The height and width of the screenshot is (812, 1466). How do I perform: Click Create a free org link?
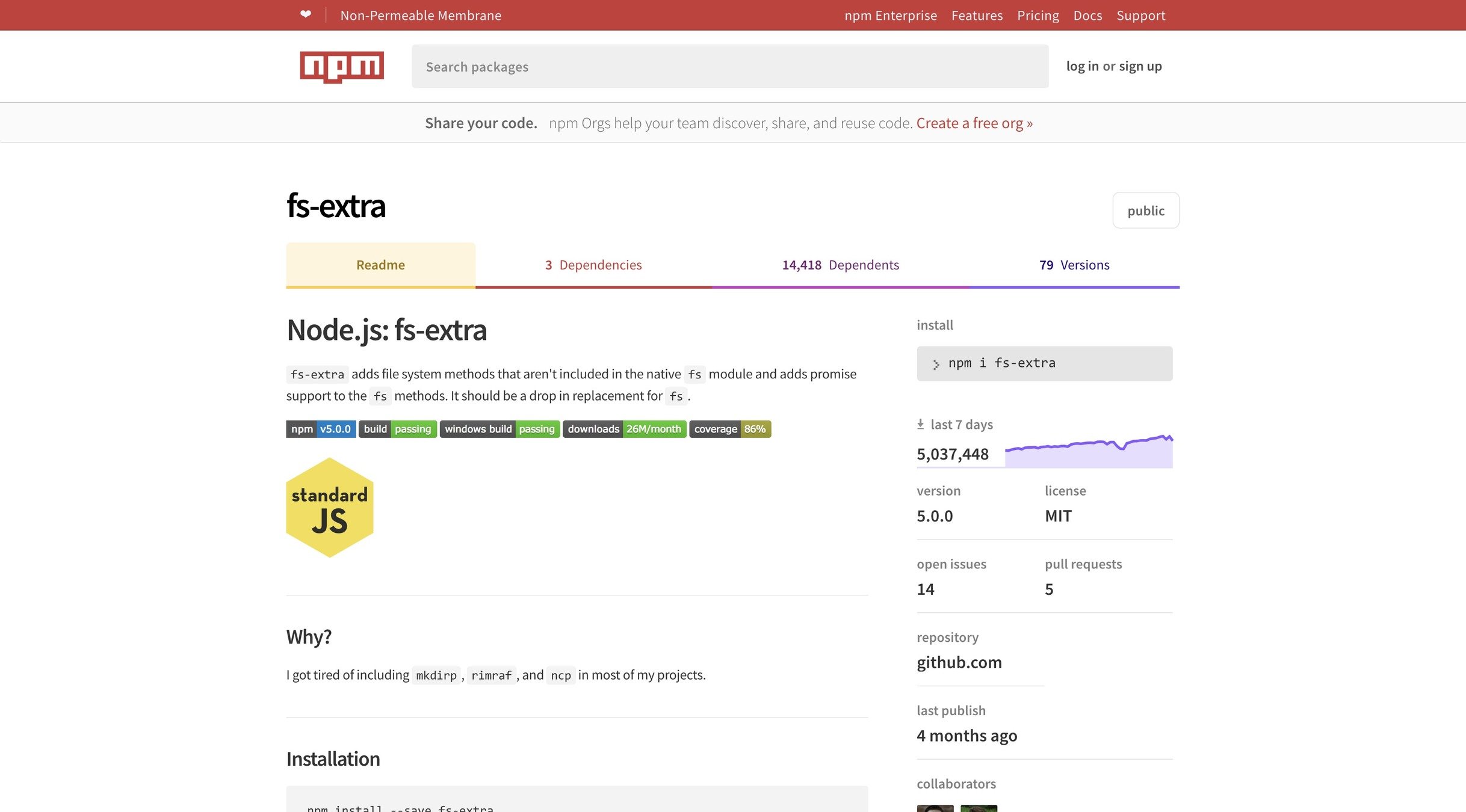pyautogui.click(x=974, y=123)
